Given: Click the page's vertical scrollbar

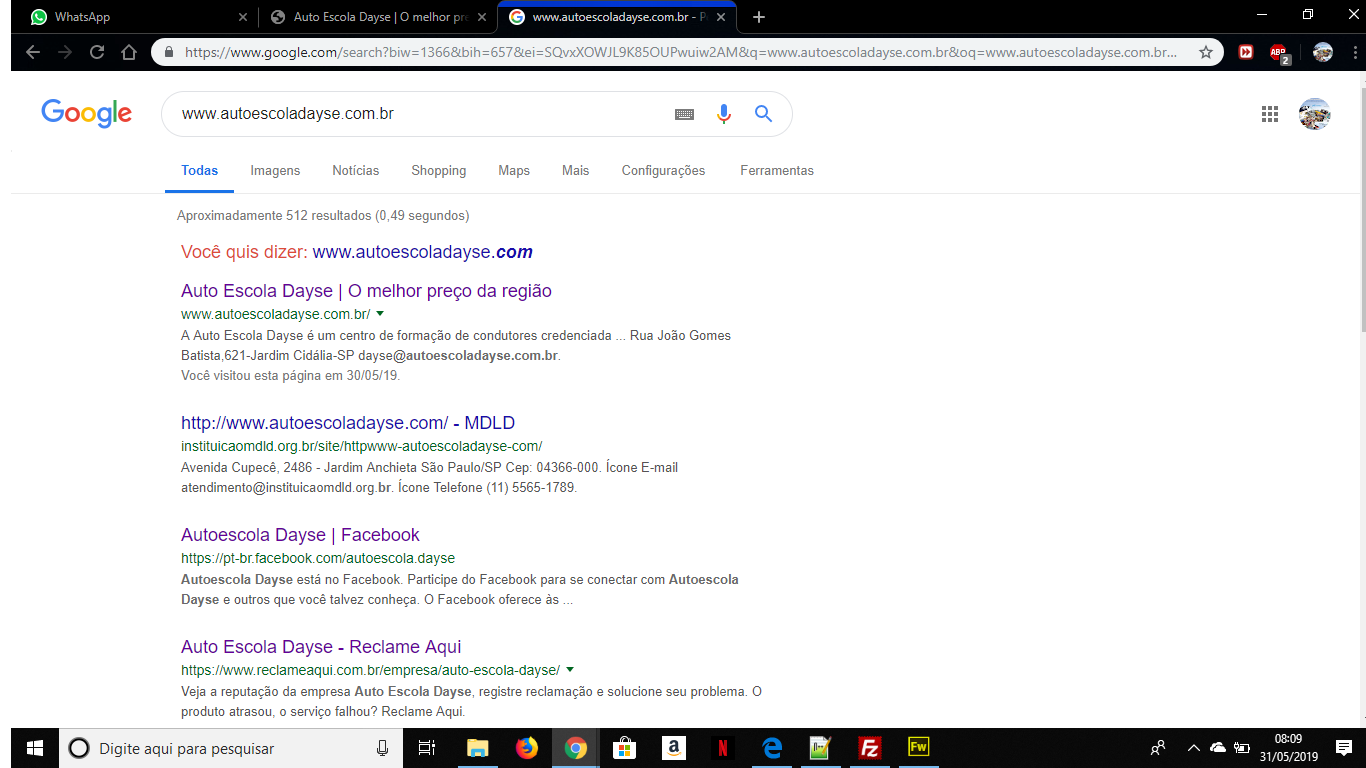Looking at the screenshot, I should tap(1359, 400).
